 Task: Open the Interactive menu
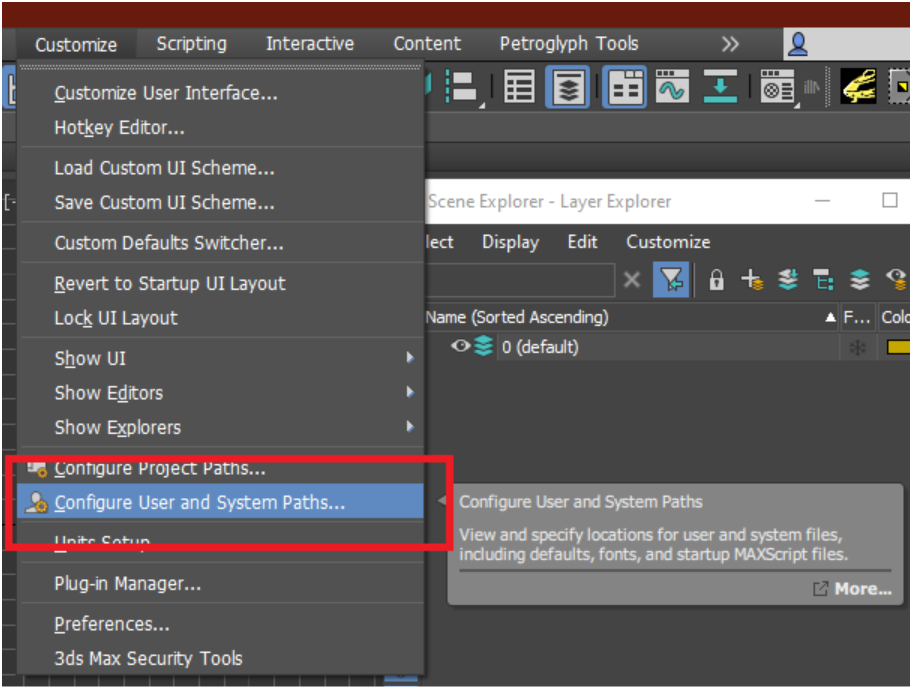(x=310, y=44)
